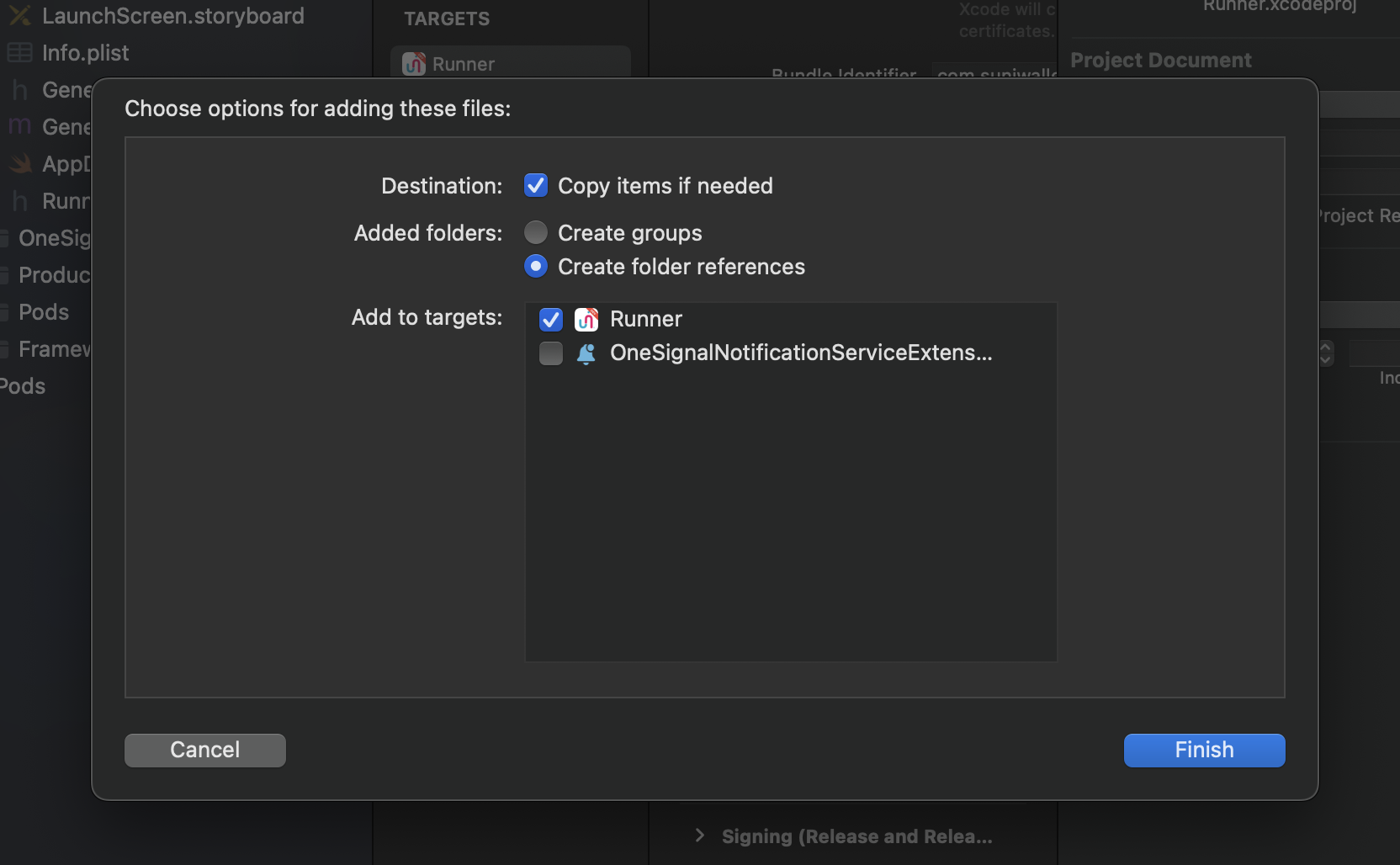
Task: Click the stepper control on the right edge
Action: (x=1327, y=353)
